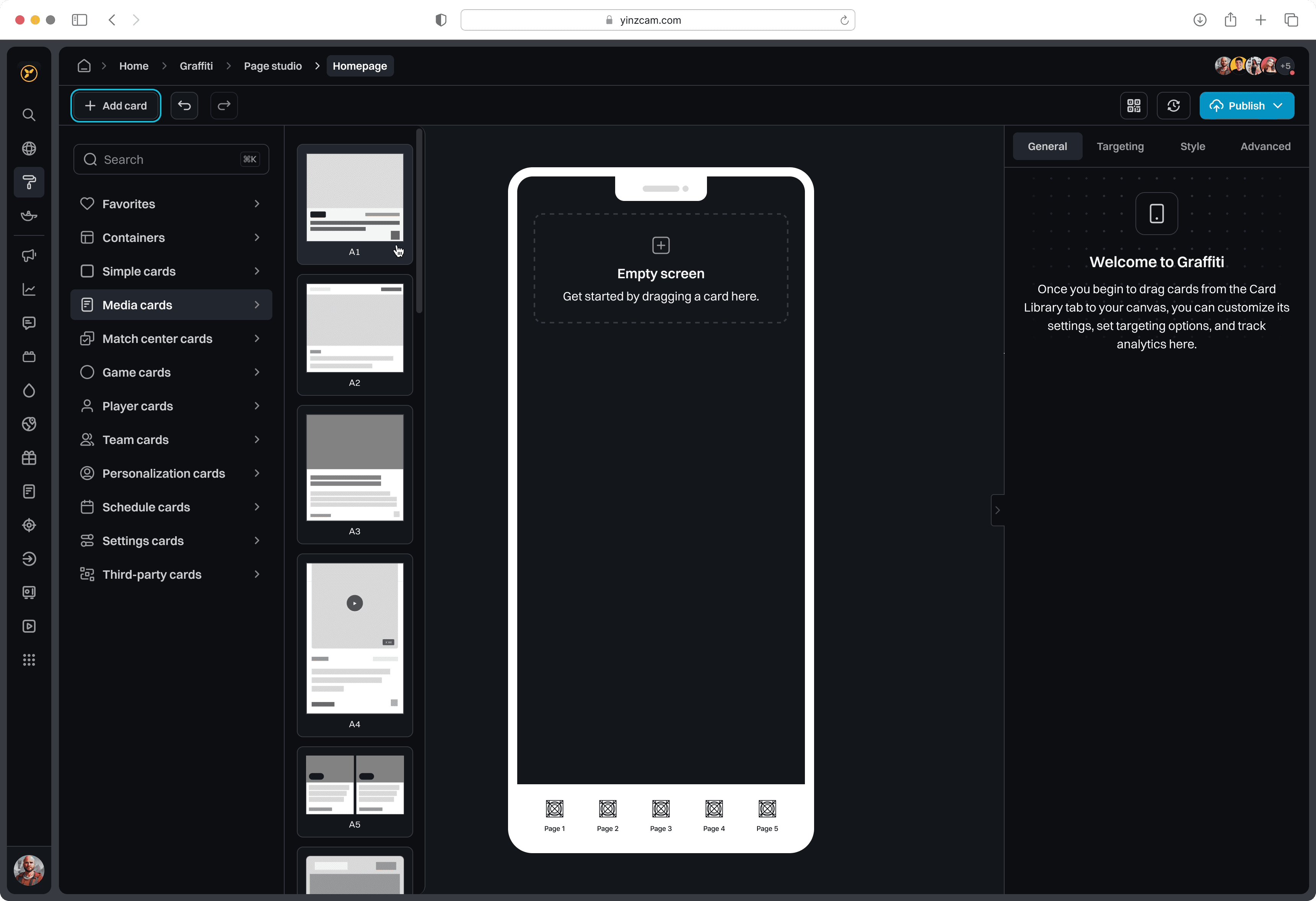Go to Page studio breadcrumb

point(272,66)
